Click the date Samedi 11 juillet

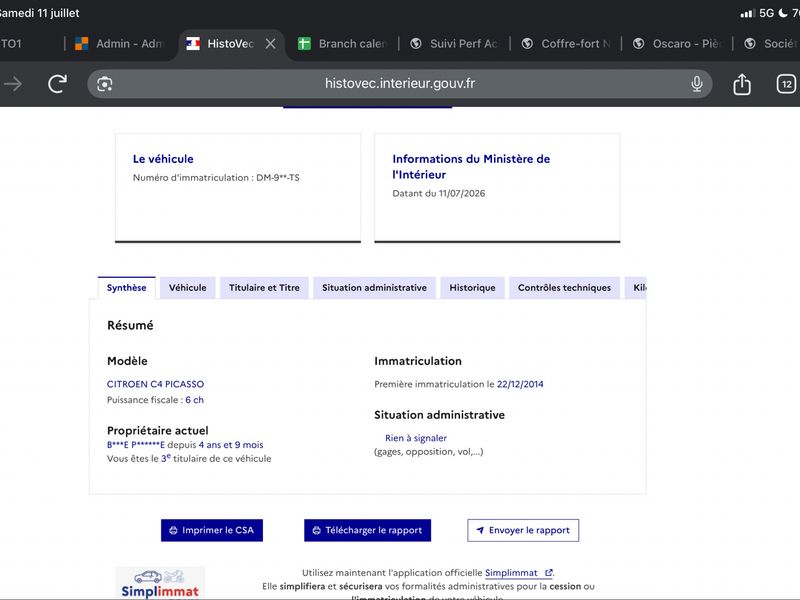(39, 13)
